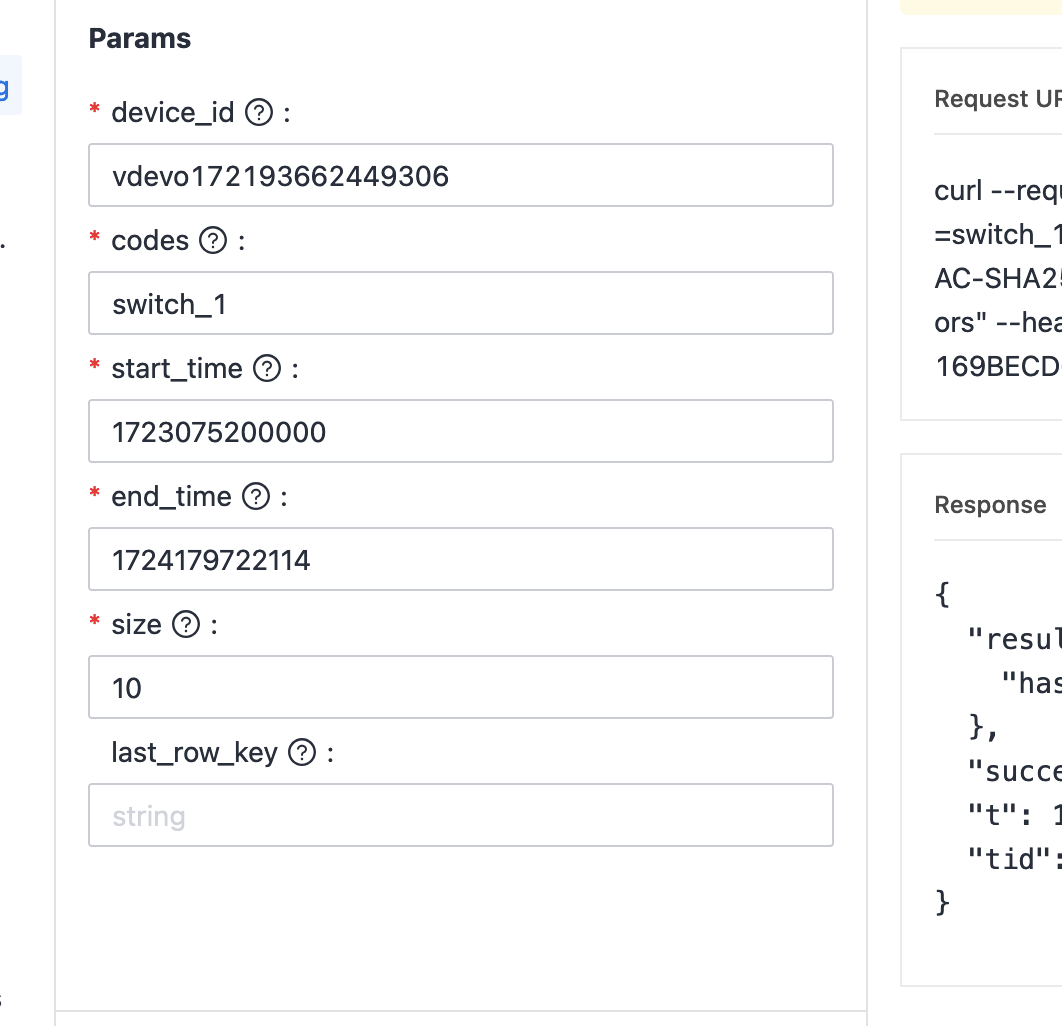Click the codes field containing switch_1
The width and height of the screenshot is (1062, 1026).
460,304
